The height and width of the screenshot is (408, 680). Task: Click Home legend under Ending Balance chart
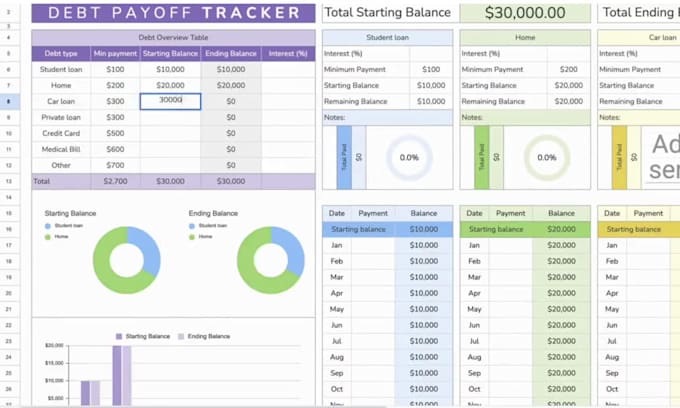(x=201, y=237)
